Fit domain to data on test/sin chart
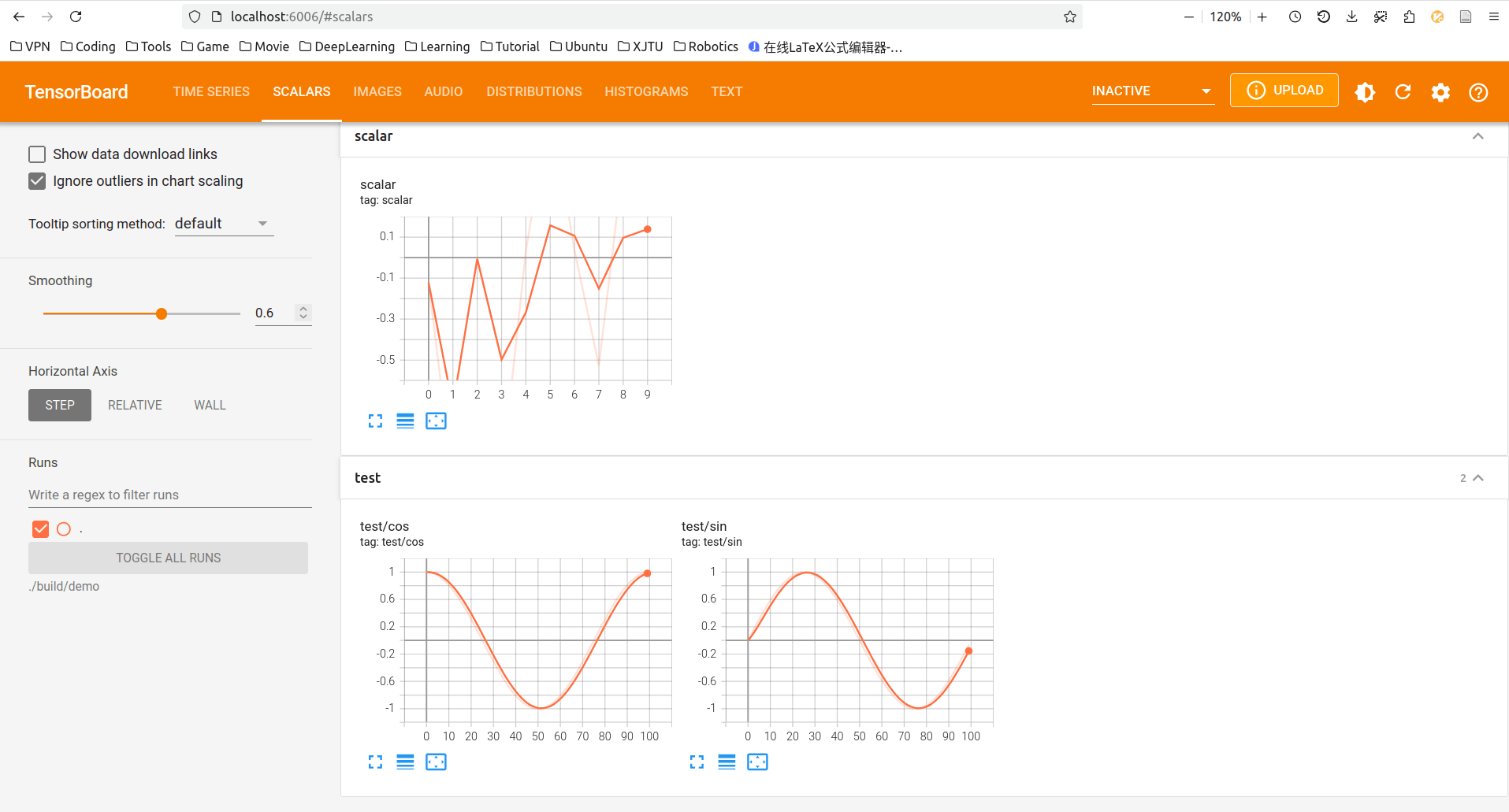This screenshot has width=1509, height=812. (757, 762)
